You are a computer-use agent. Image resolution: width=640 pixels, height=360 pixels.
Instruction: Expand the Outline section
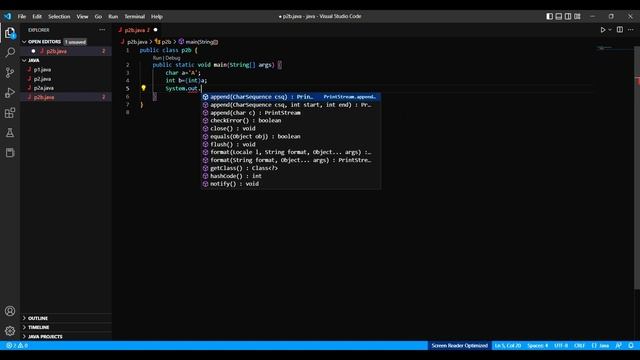38,318
